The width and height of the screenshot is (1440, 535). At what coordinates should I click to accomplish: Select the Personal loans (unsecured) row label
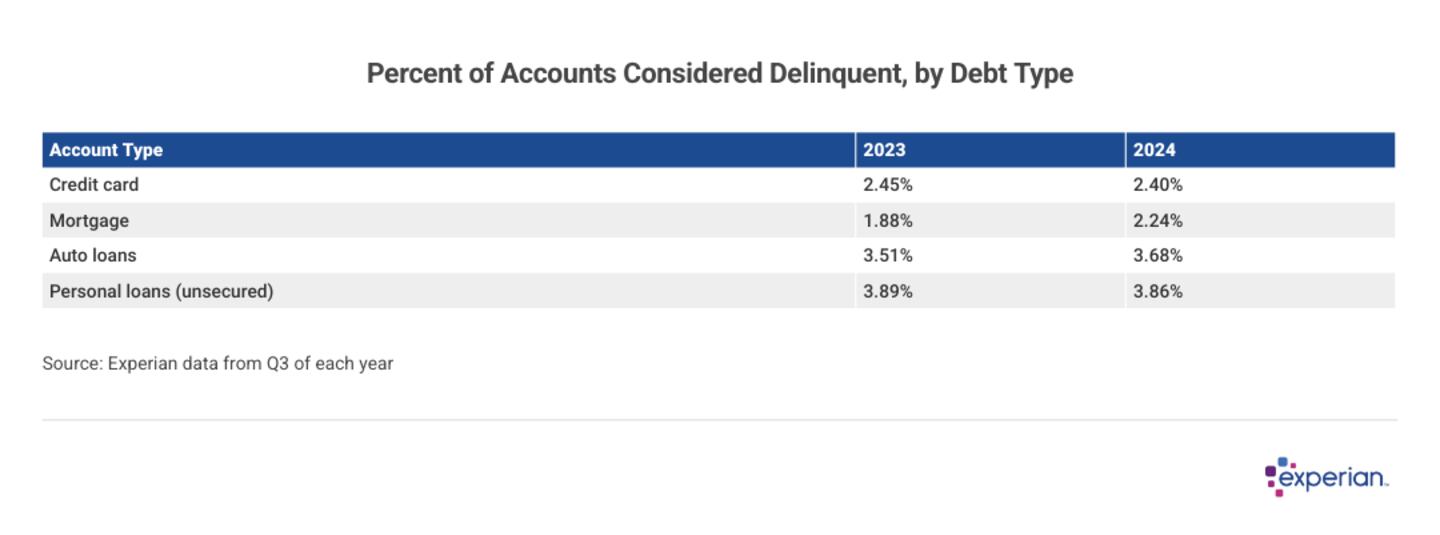click(x=161, y=291)
